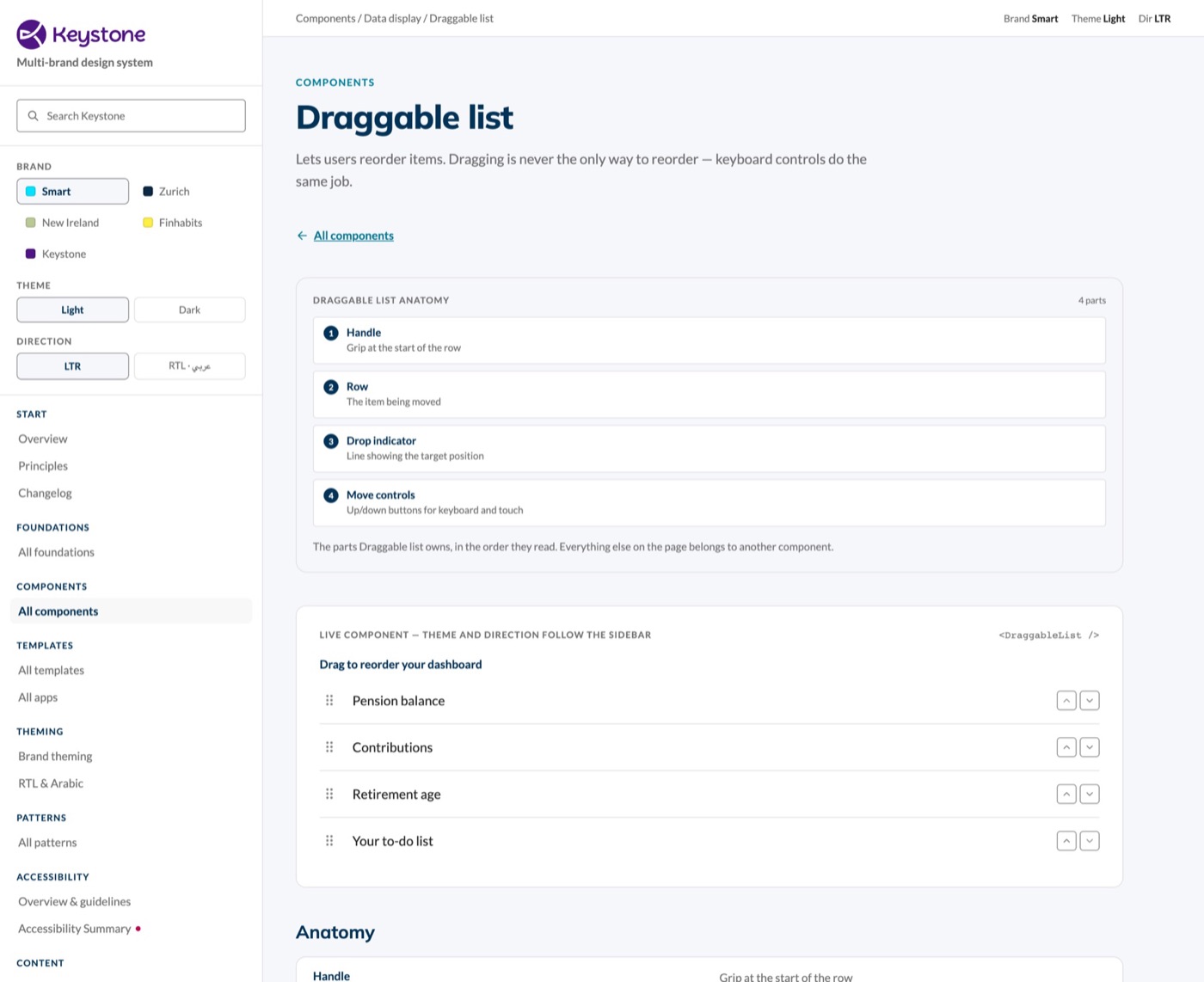The image size is (1204, 982).
Task: Grab the Your to-do list drag handle
Action: click(x=329, y=841)
